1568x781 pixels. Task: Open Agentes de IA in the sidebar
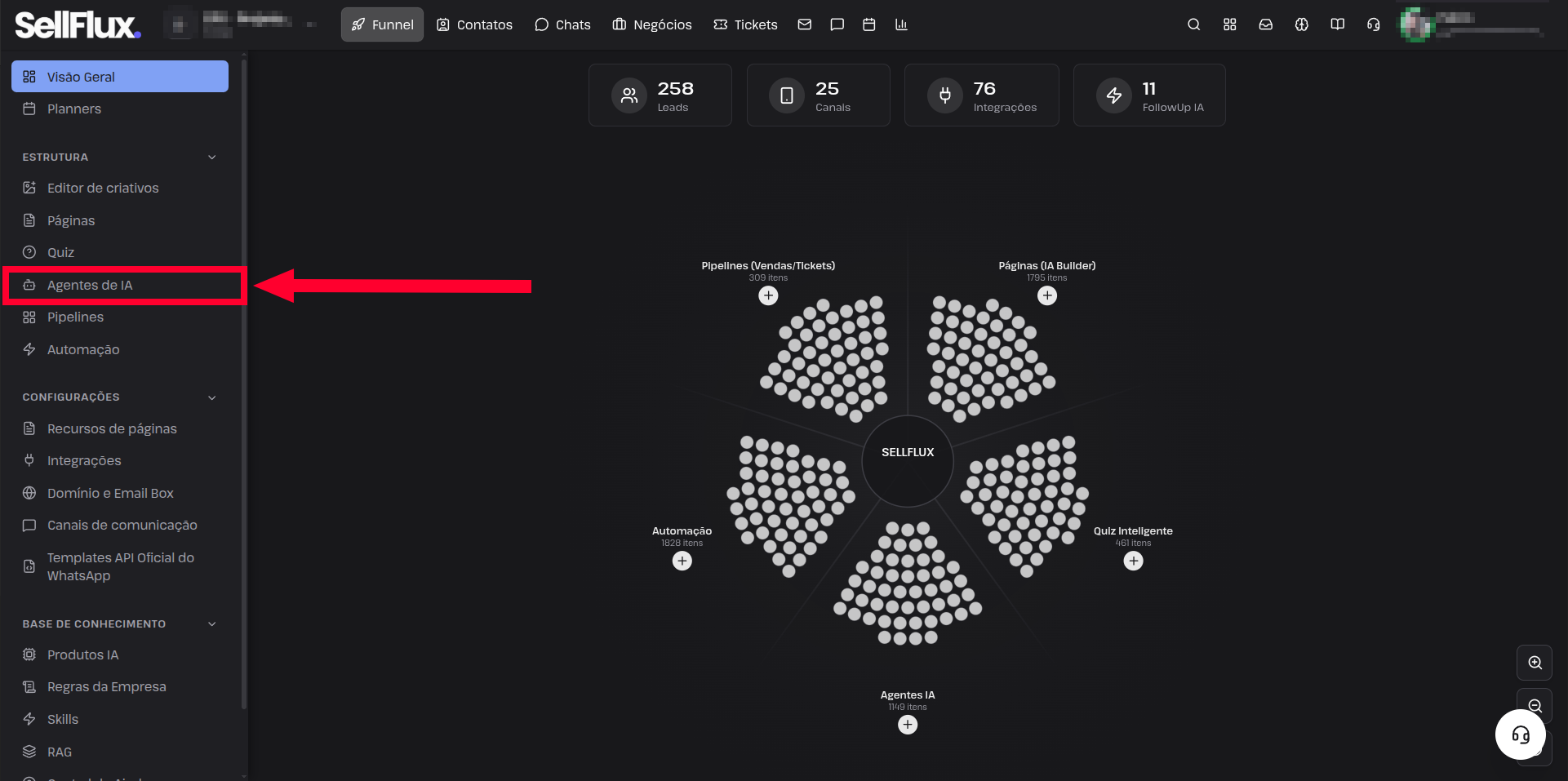120,285
